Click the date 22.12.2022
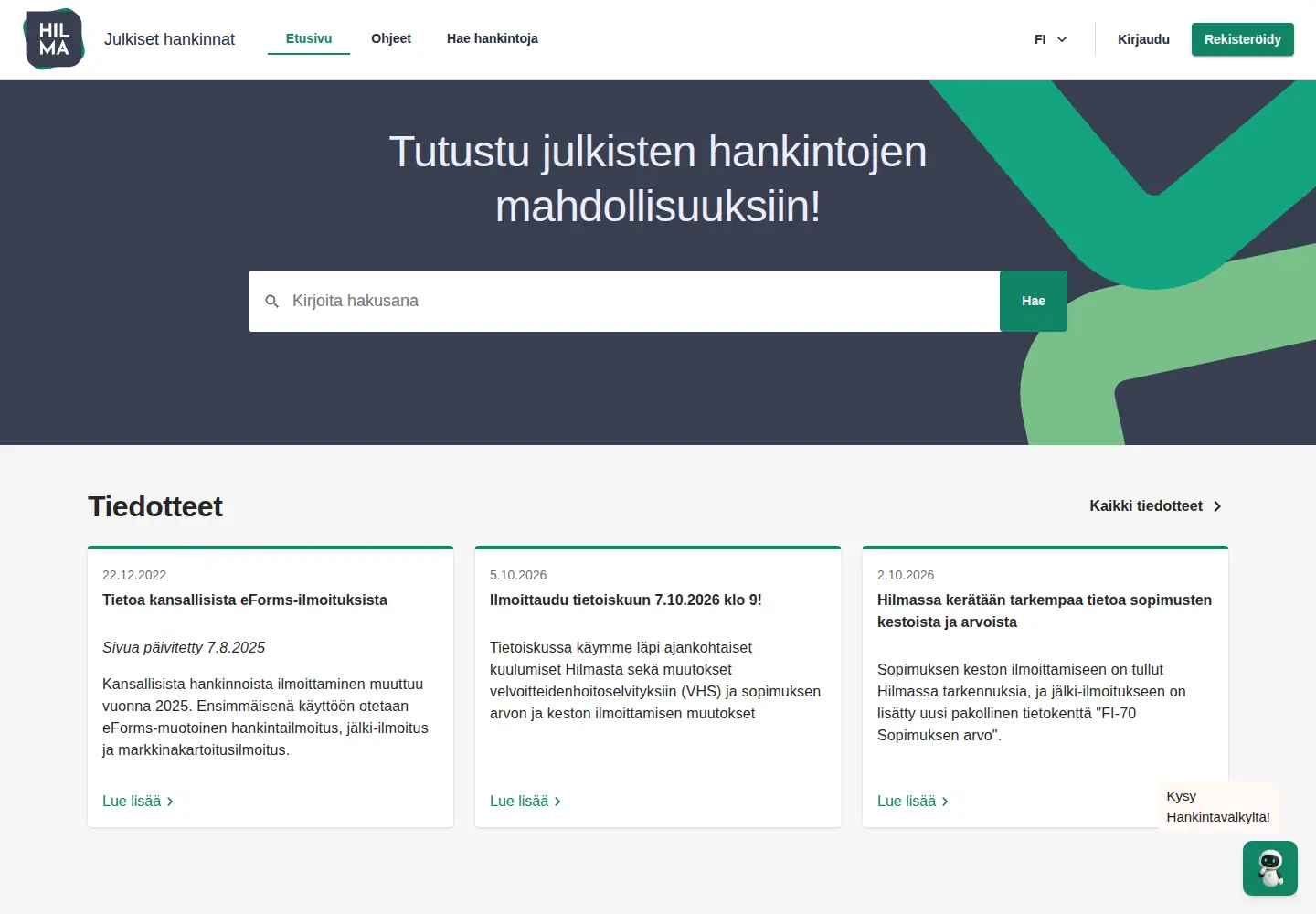The image size is (1316, 914). click(x=134, y=575)
